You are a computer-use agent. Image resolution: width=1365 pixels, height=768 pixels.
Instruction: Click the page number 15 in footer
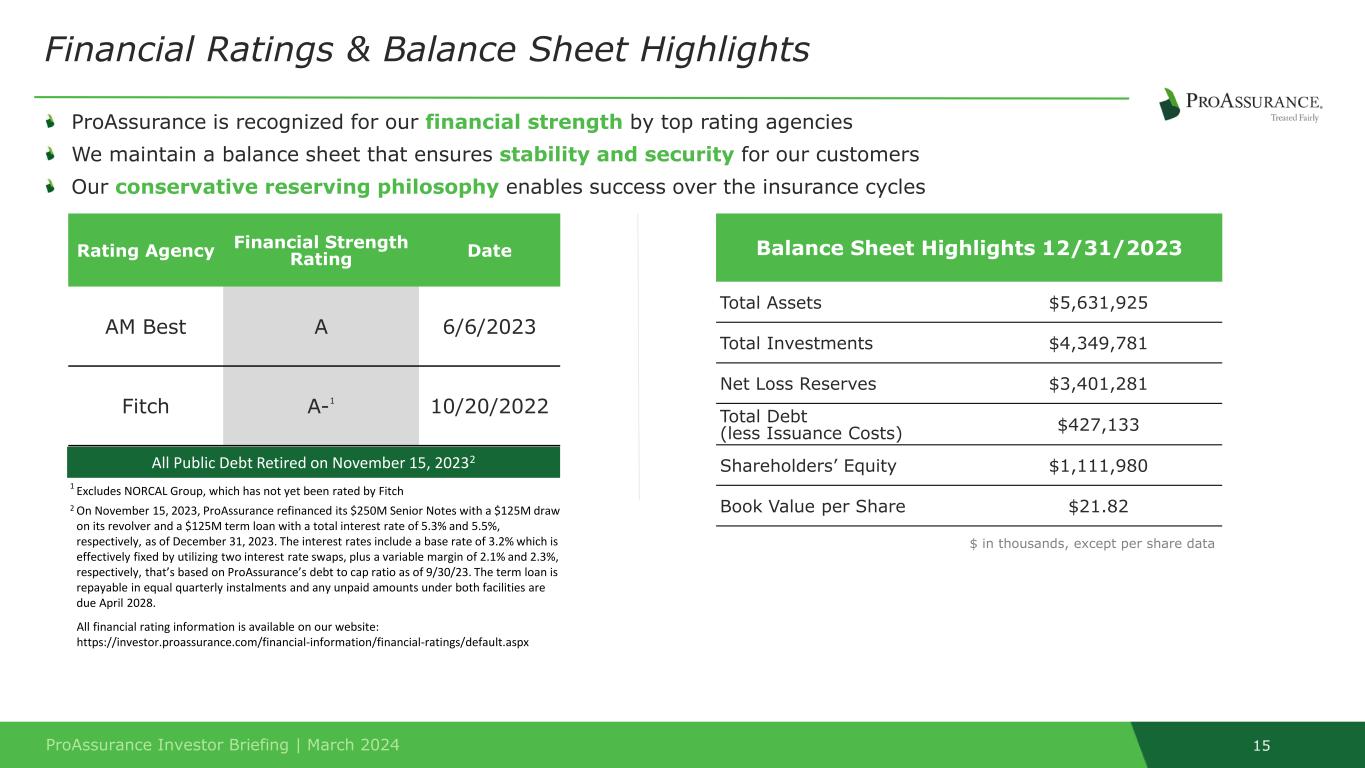1261,745
